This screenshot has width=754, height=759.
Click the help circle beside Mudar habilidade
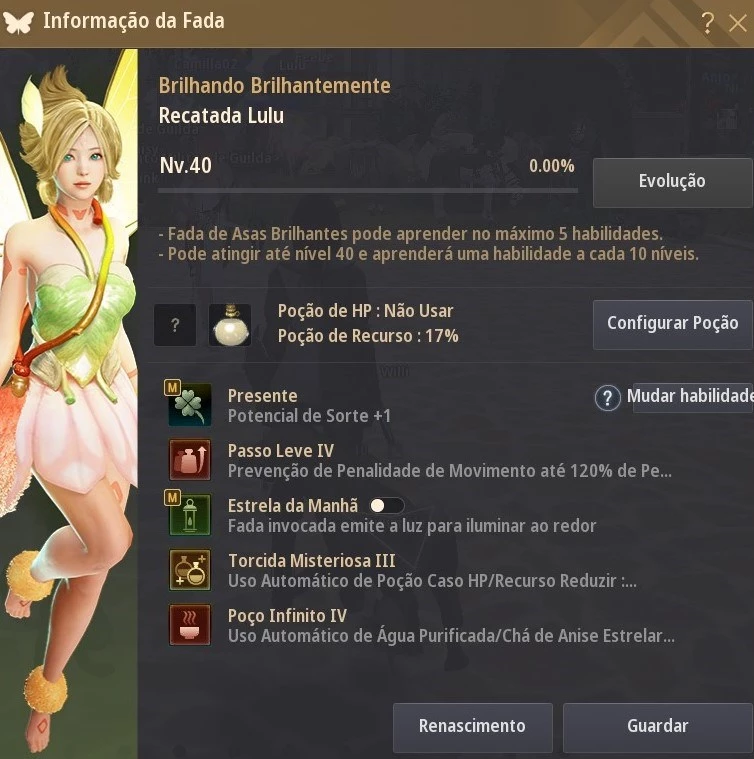(x=607, y=398)
